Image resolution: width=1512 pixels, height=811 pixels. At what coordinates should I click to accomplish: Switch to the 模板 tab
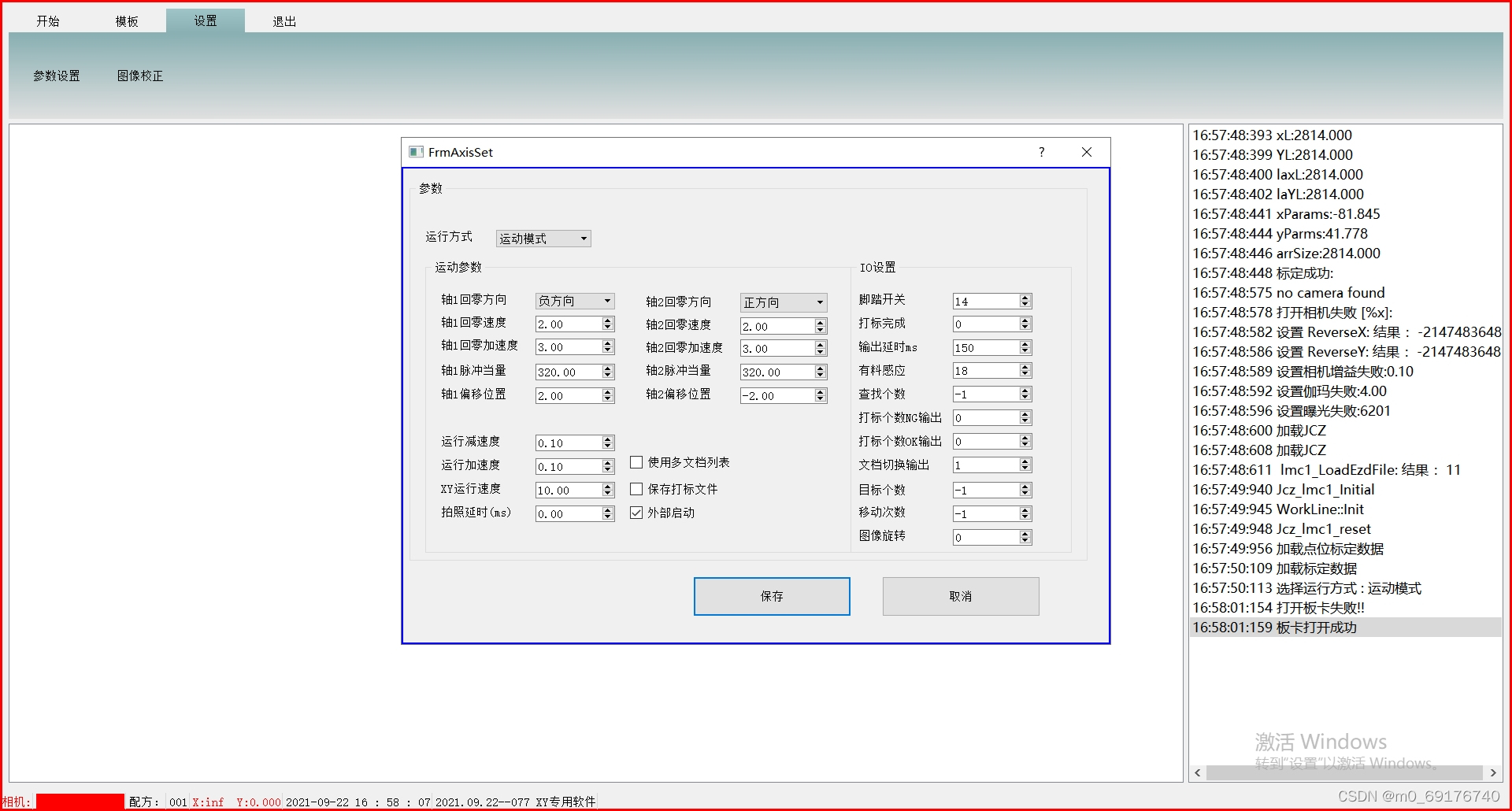pyautogui.click(x=127, y=21)
